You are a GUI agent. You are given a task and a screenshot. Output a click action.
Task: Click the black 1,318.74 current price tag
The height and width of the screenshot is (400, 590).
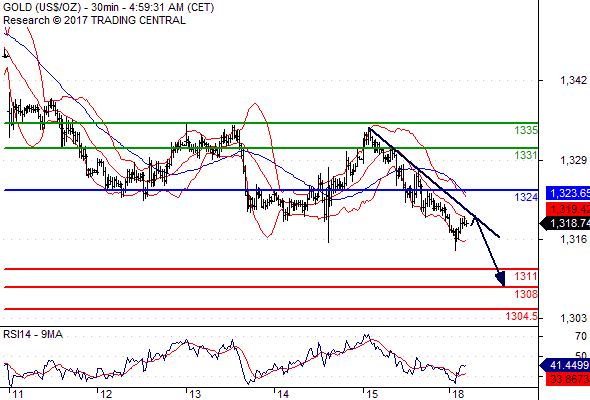[x=565, y=224]
